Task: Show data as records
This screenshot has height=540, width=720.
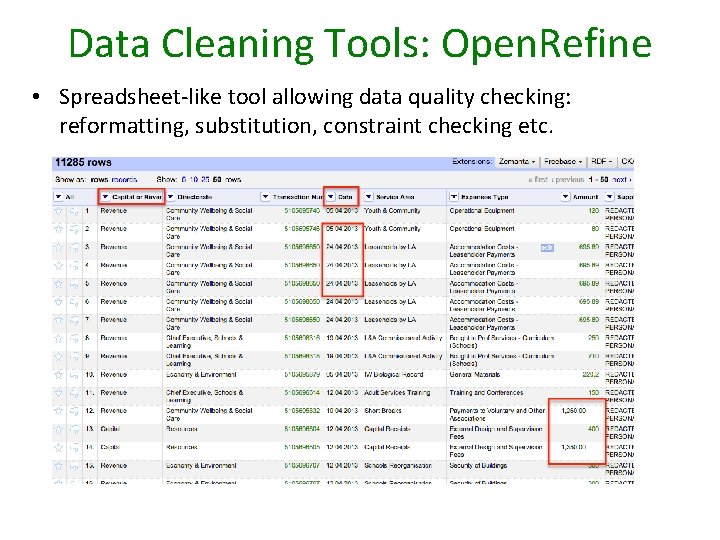Action: [124, 180]
